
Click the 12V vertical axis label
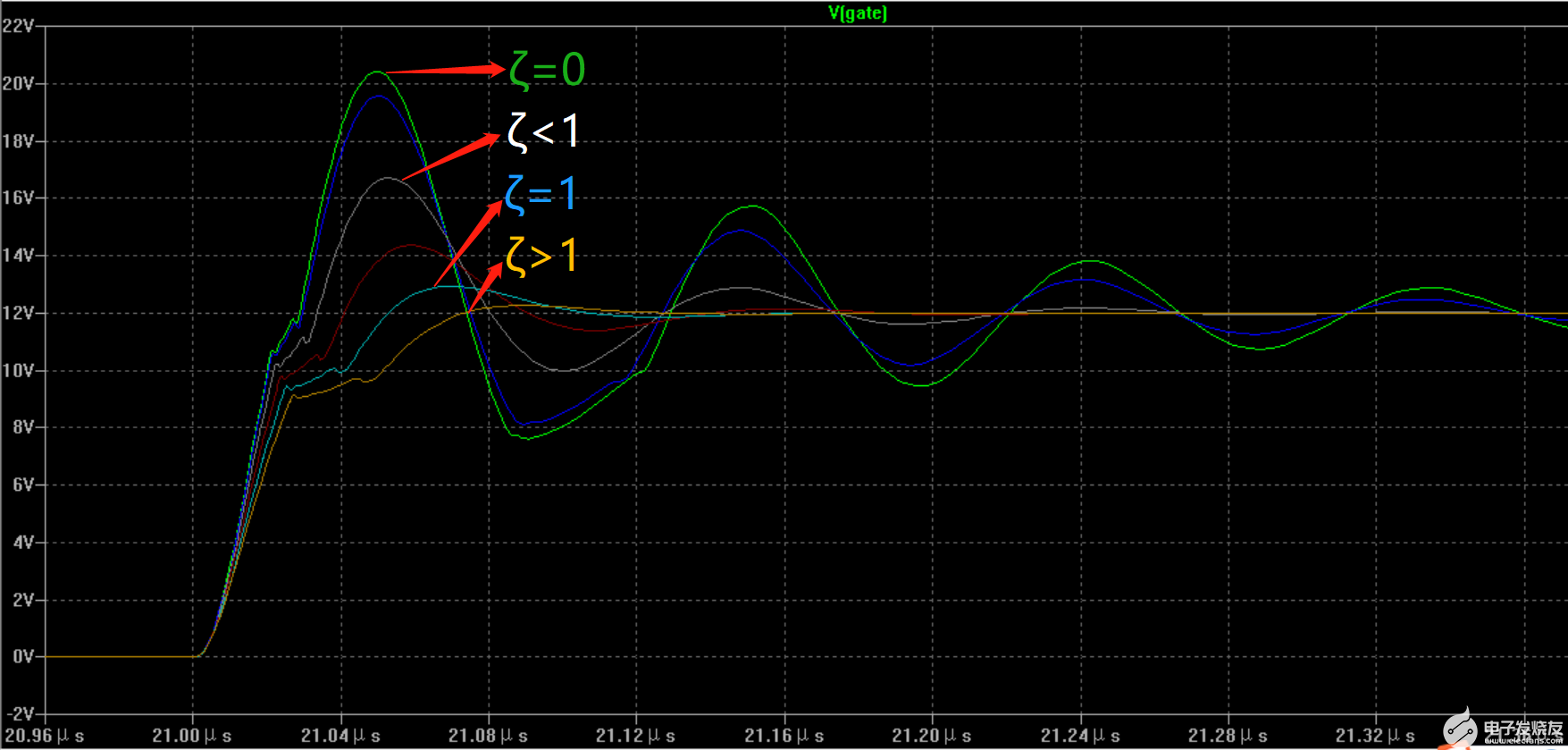pyautogui.click(x=18, y=313)
